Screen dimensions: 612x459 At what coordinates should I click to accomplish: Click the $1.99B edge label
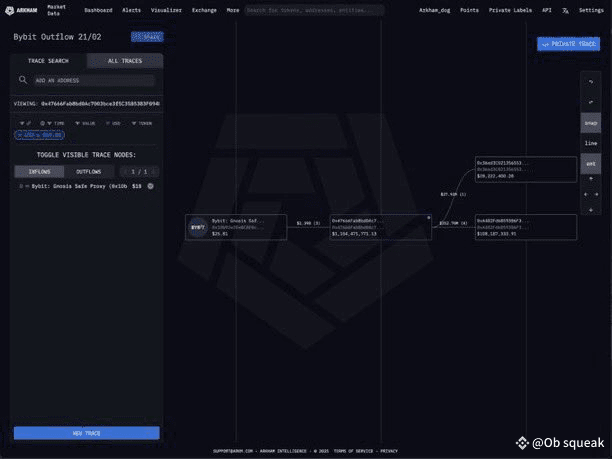click(x=308, y=223)
